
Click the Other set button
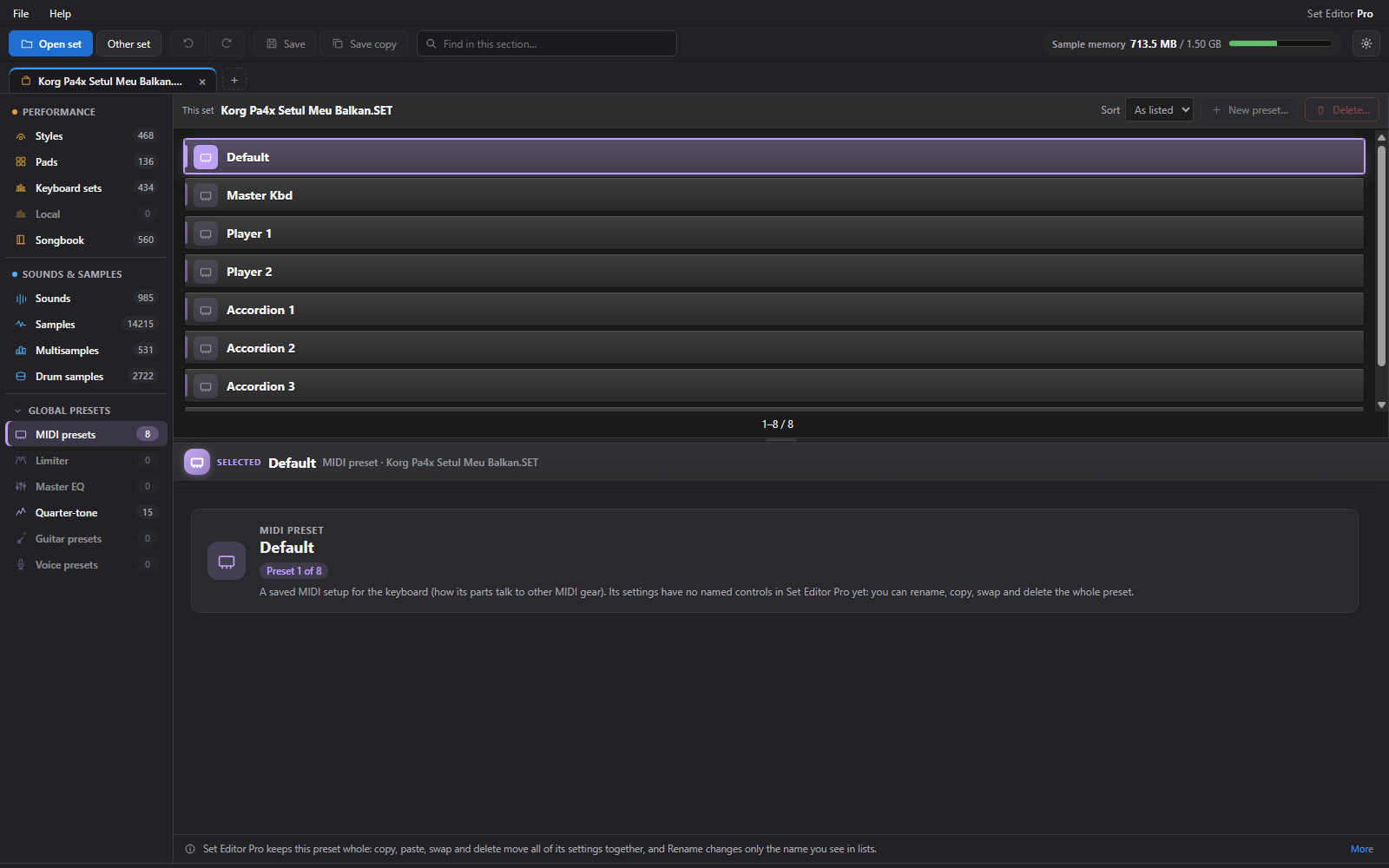(x=128, y=43)
